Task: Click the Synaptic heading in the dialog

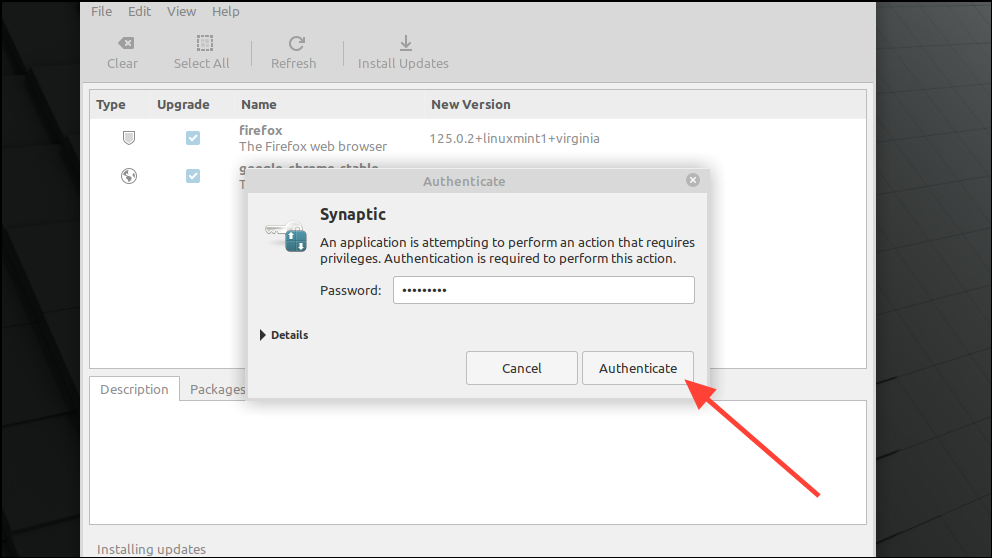Action: tap(352, 214)
